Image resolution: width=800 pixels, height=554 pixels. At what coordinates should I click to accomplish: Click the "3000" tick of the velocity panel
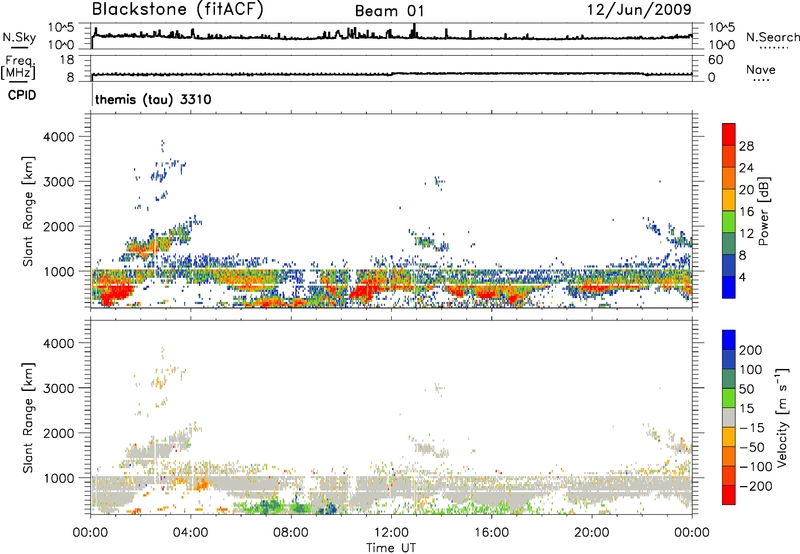tap(58, 388)
